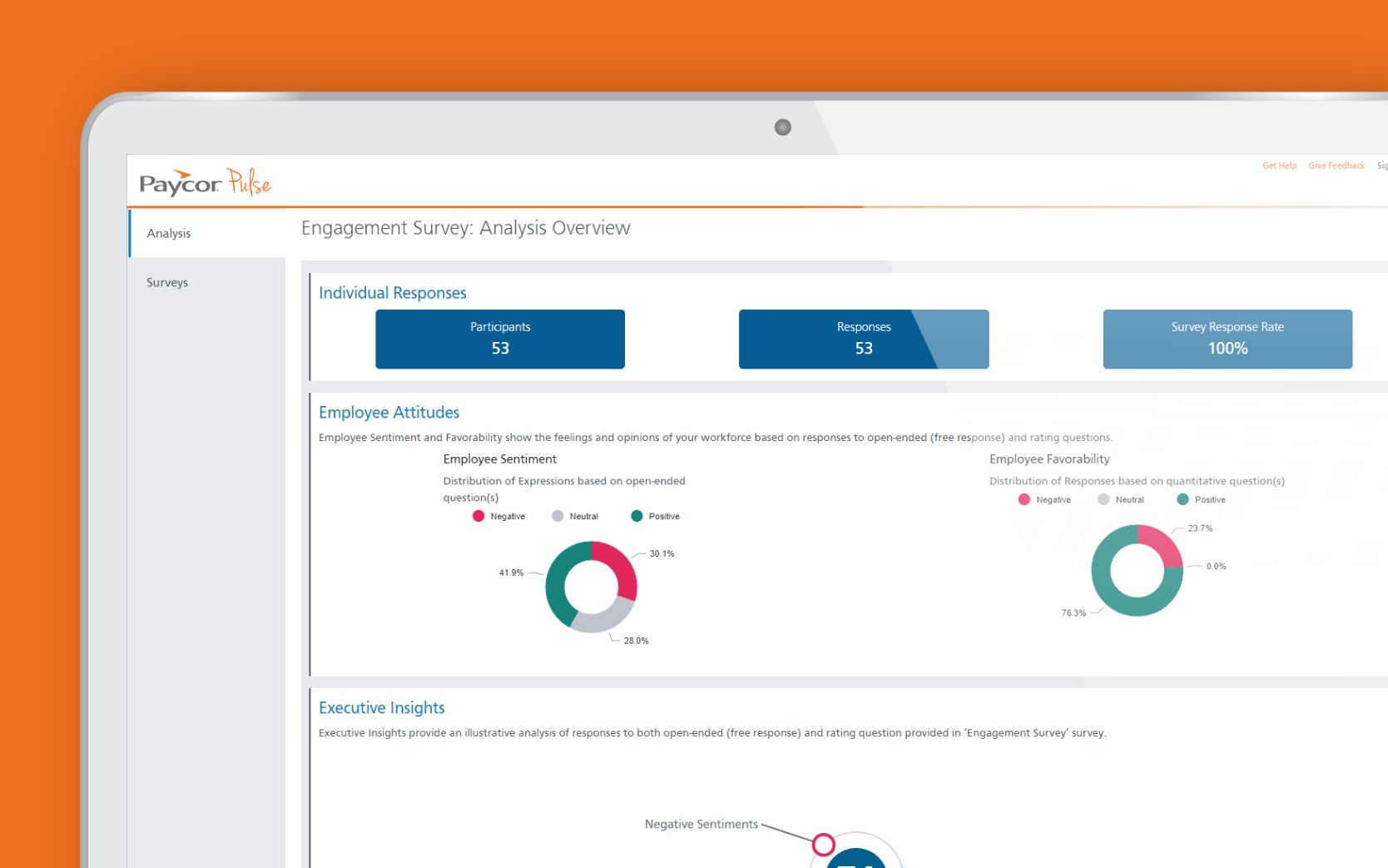The image size is (1388, 868).
Task: Click the 30.1% label on Sentiment chart
Action: click(662, 553)
